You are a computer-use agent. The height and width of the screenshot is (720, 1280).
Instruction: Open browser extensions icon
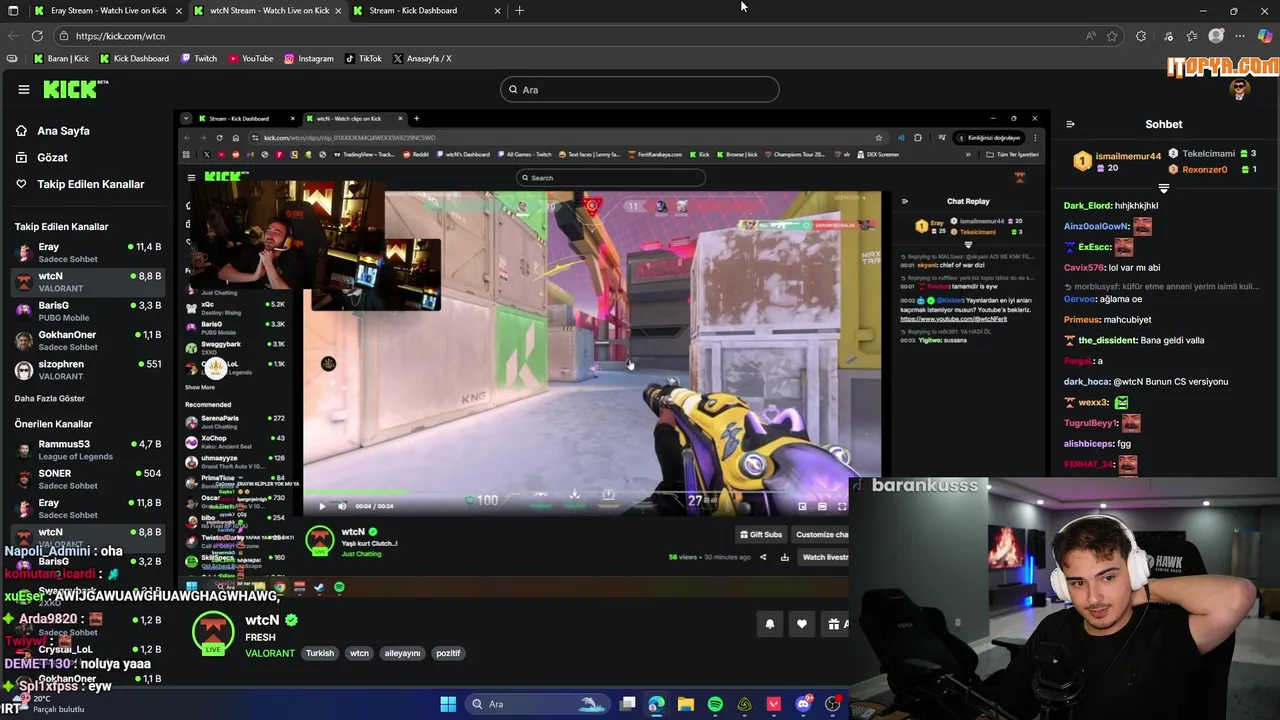click(x=1141, y=36)
